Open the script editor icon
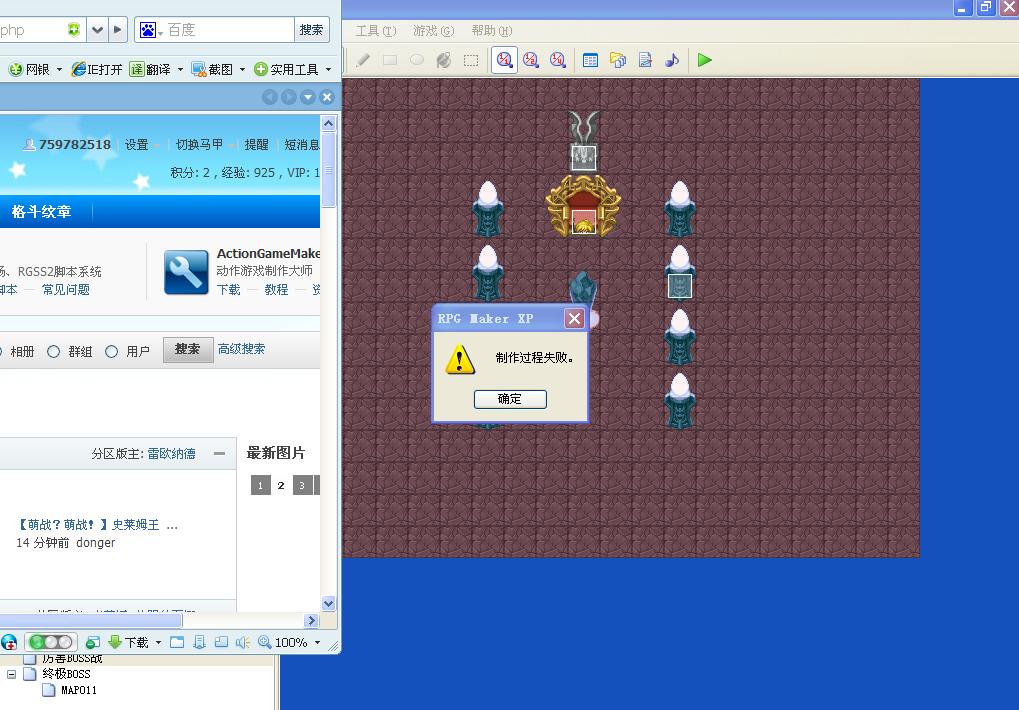Image resolution: width=1019 pixels, height=710 pixels. click(645, 60)
